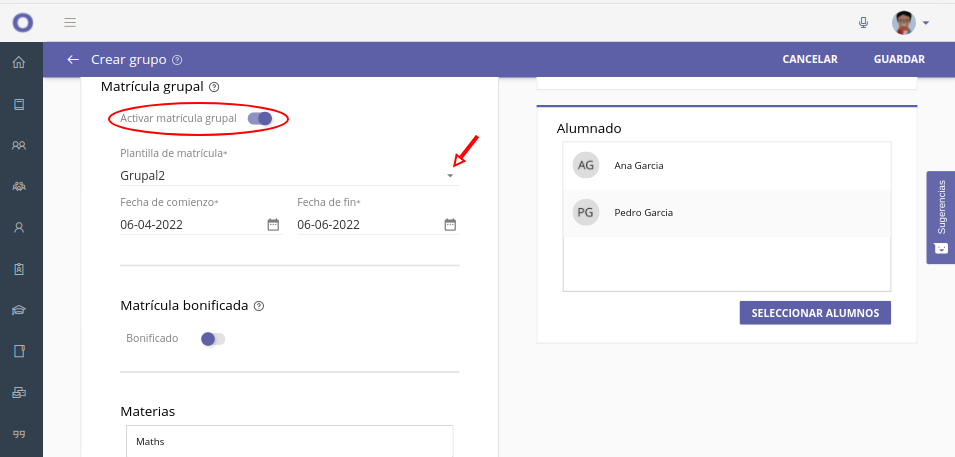Open the Sugerencias side tab
The height and width of the screenshot is (457, 955).
pos(940,217)
